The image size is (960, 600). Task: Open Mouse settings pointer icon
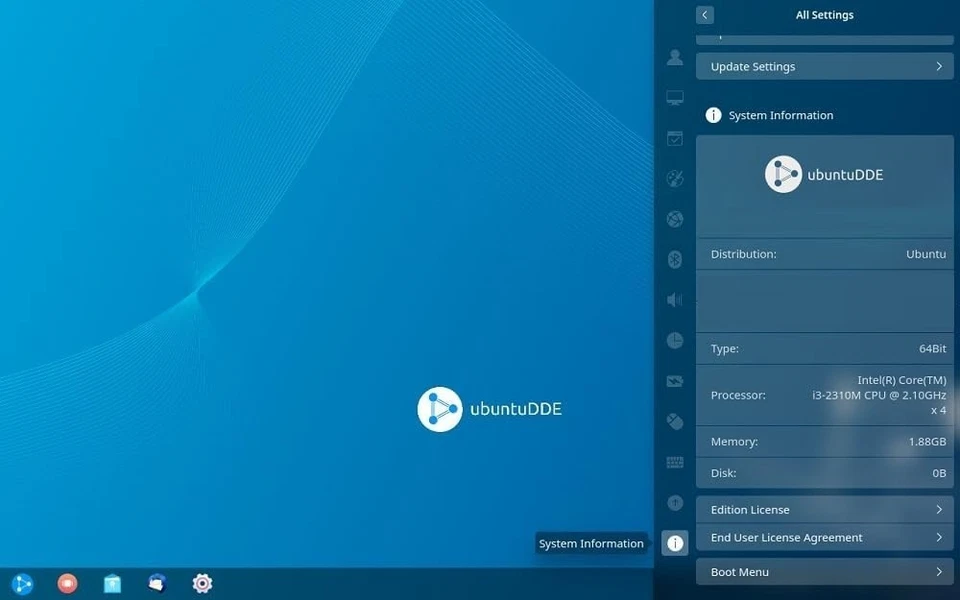pyautogui.click(x=674, y=421)
